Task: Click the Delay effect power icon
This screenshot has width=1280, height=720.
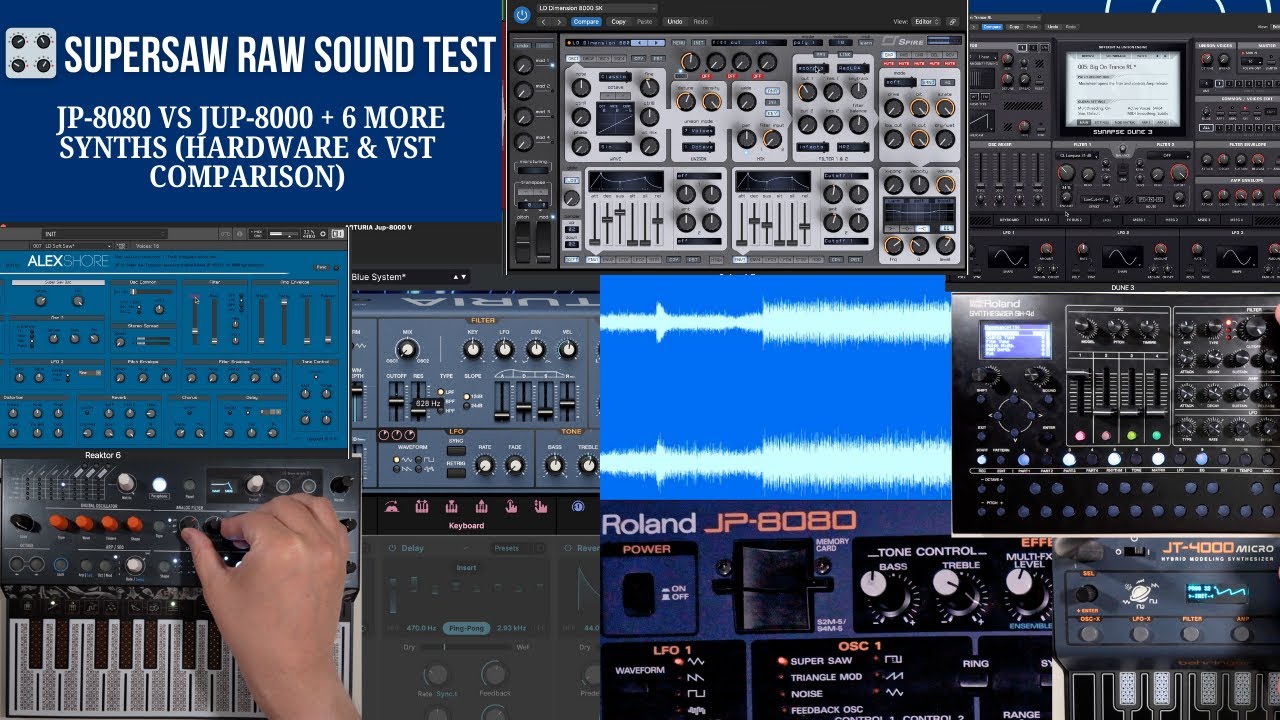Action: 391,548
